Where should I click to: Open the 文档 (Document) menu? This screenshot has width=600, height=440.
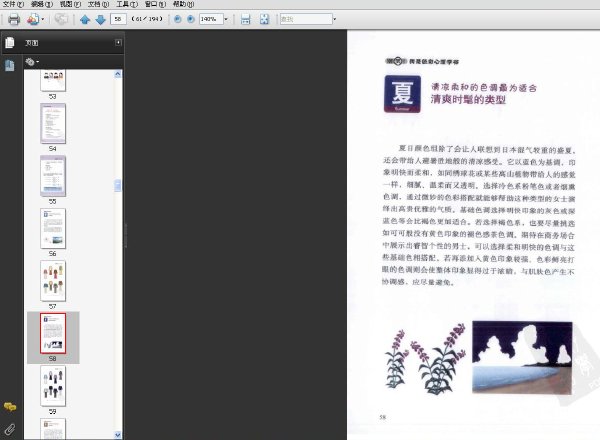[98, 4]
